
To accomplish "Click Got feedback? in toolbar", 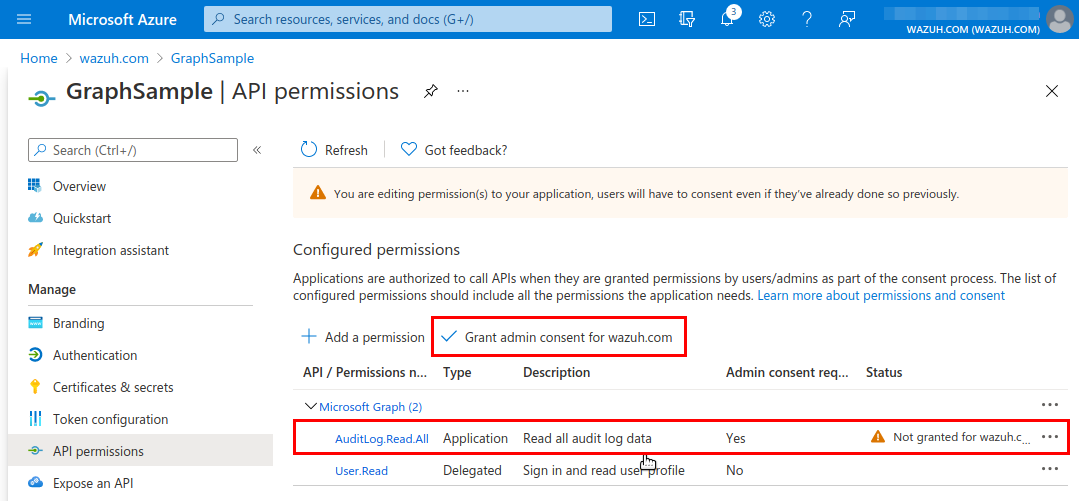I will coord(454,150).
